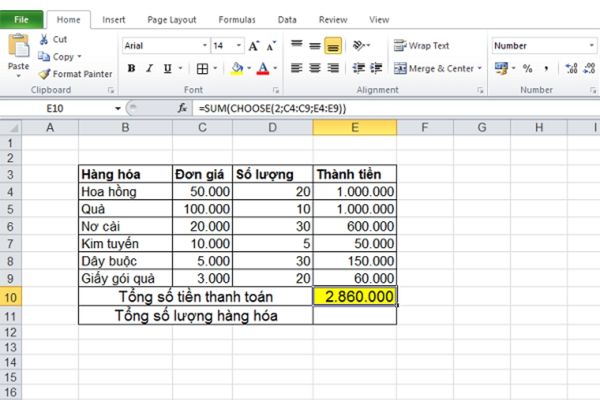Open Alignment dialog launcher
The width and height of the screenshot is (600, 400).
pyautogui.click(x=480, y=90)
